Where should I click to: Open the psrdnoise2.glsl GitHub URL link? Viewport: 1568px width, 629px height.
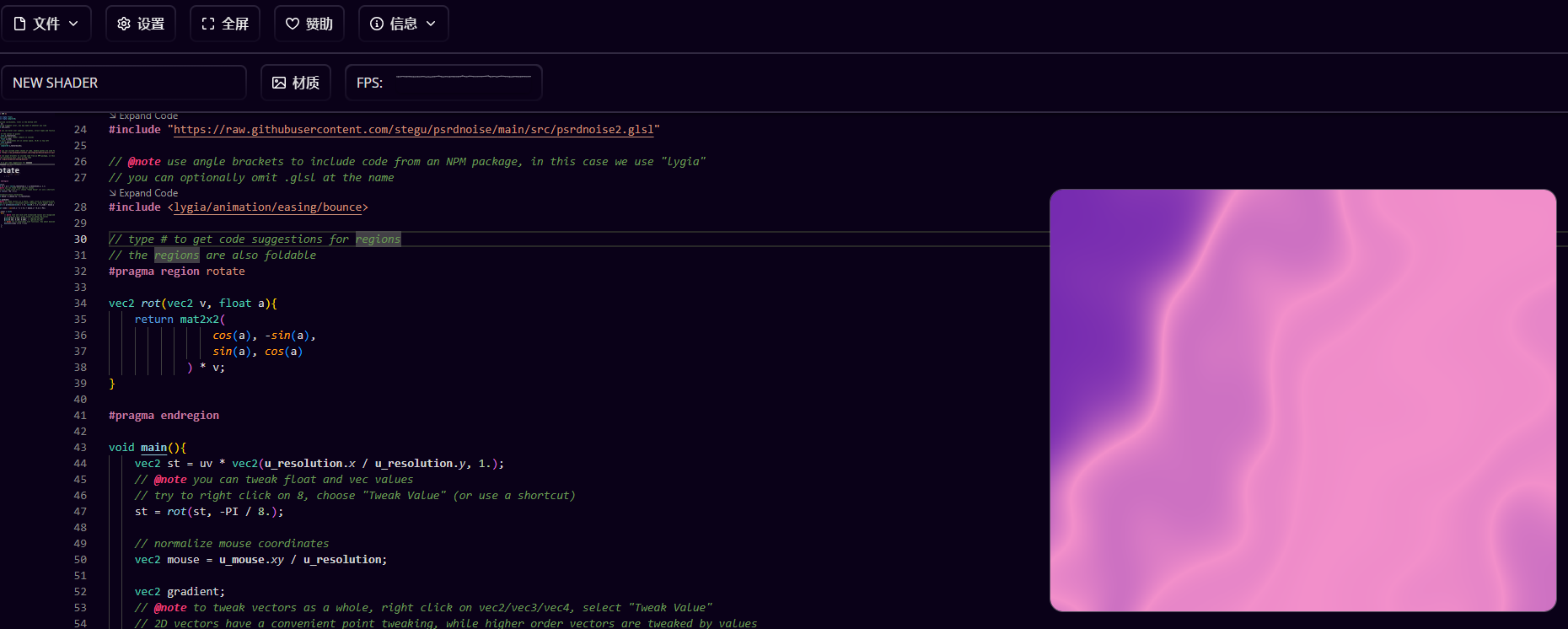tap(413, 130)
